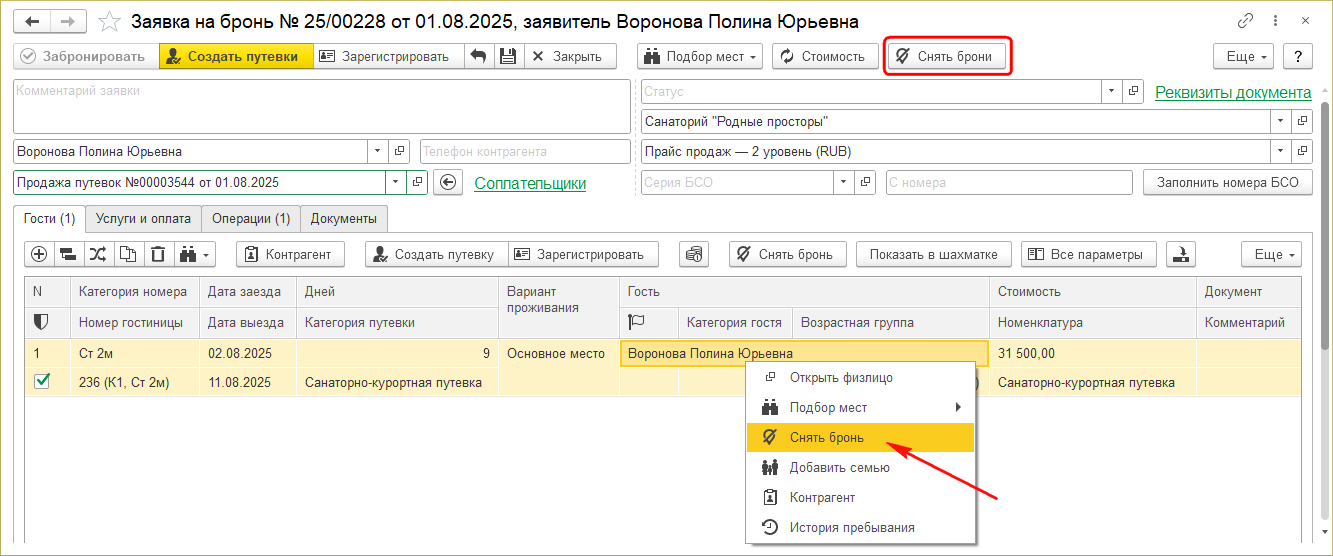
Task: Open Подбор мест submenu in context menu
Action: click(x=860, y=407)
